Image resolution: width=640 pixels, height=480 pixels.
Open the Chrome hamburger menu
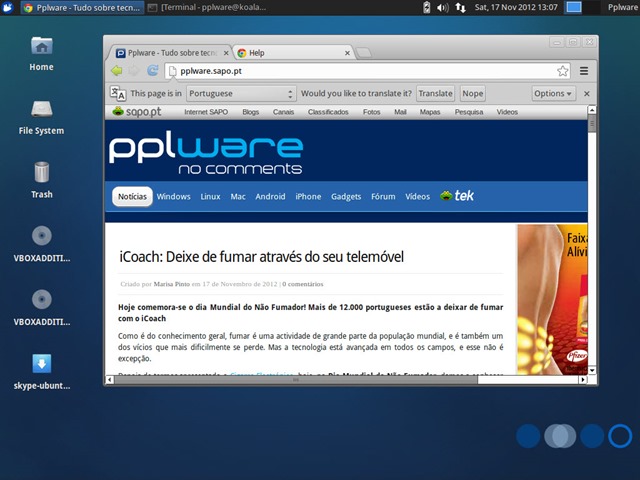(584, 71)
